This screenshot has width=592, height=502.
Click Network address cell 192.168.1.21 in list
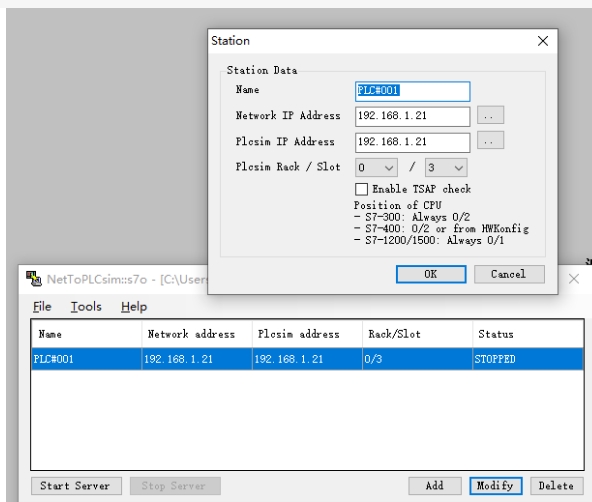click(x=197, y=359)
